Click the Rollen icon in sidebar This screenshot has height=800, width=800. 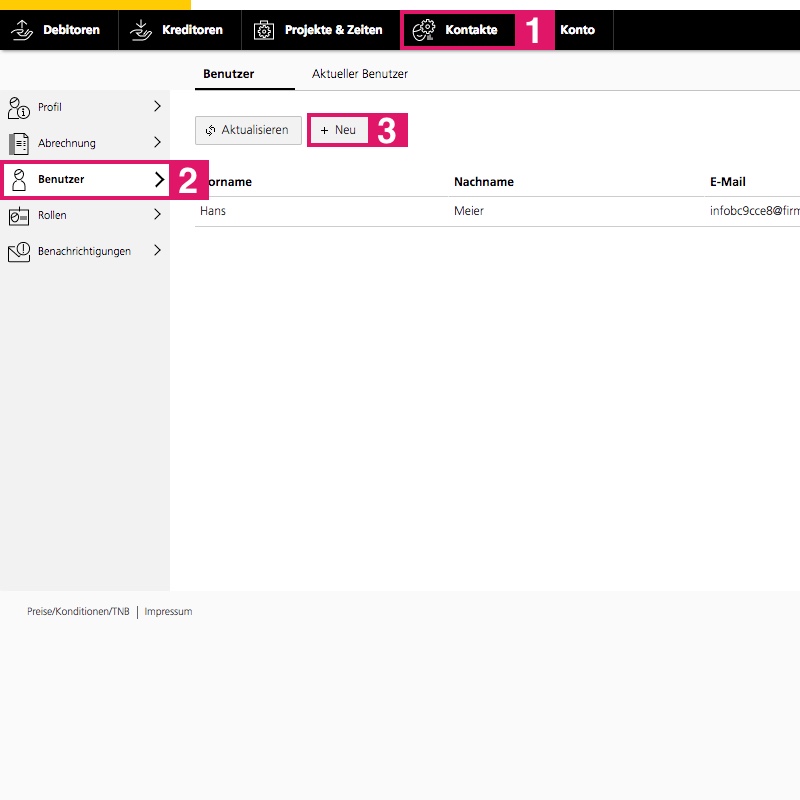pyautogui.click(x=18, y=216)
